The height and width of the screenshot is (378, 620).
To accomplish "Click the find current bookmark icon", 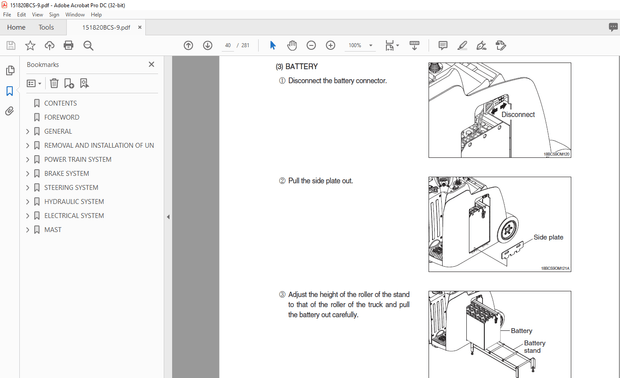I will coord(84,83).
